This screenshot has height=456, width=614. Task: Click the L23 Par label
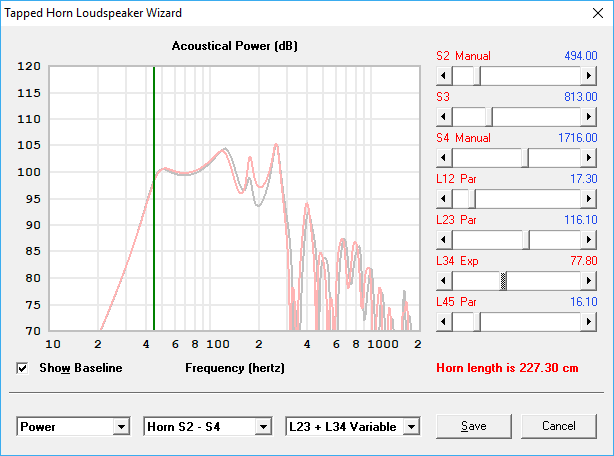click(456, 220)
